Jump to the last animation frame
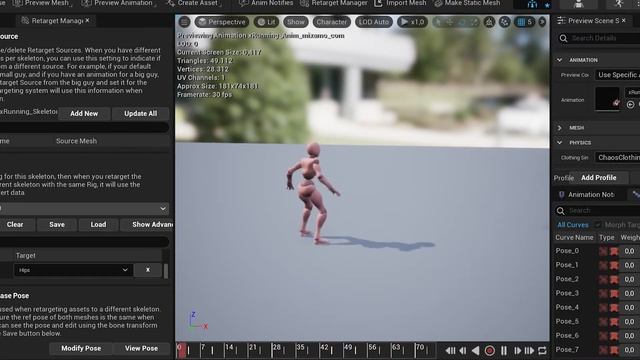This screenshot has width=640, height=360. pyautogui.click(x=529, y=351)
